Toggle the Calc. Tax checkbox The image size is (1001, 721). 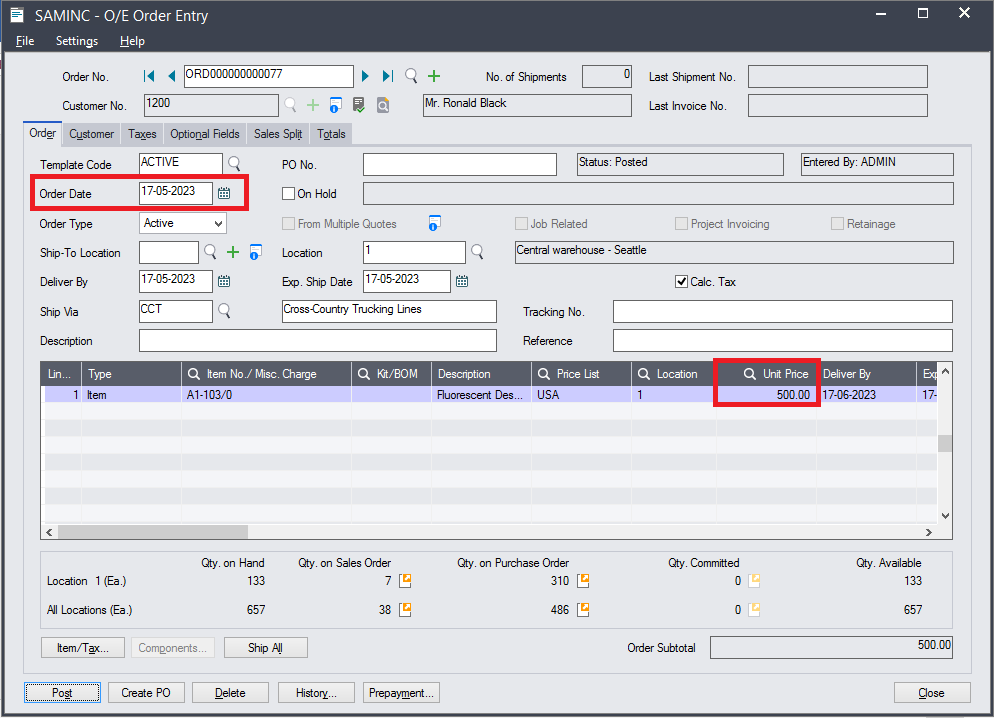click(682, 282)
